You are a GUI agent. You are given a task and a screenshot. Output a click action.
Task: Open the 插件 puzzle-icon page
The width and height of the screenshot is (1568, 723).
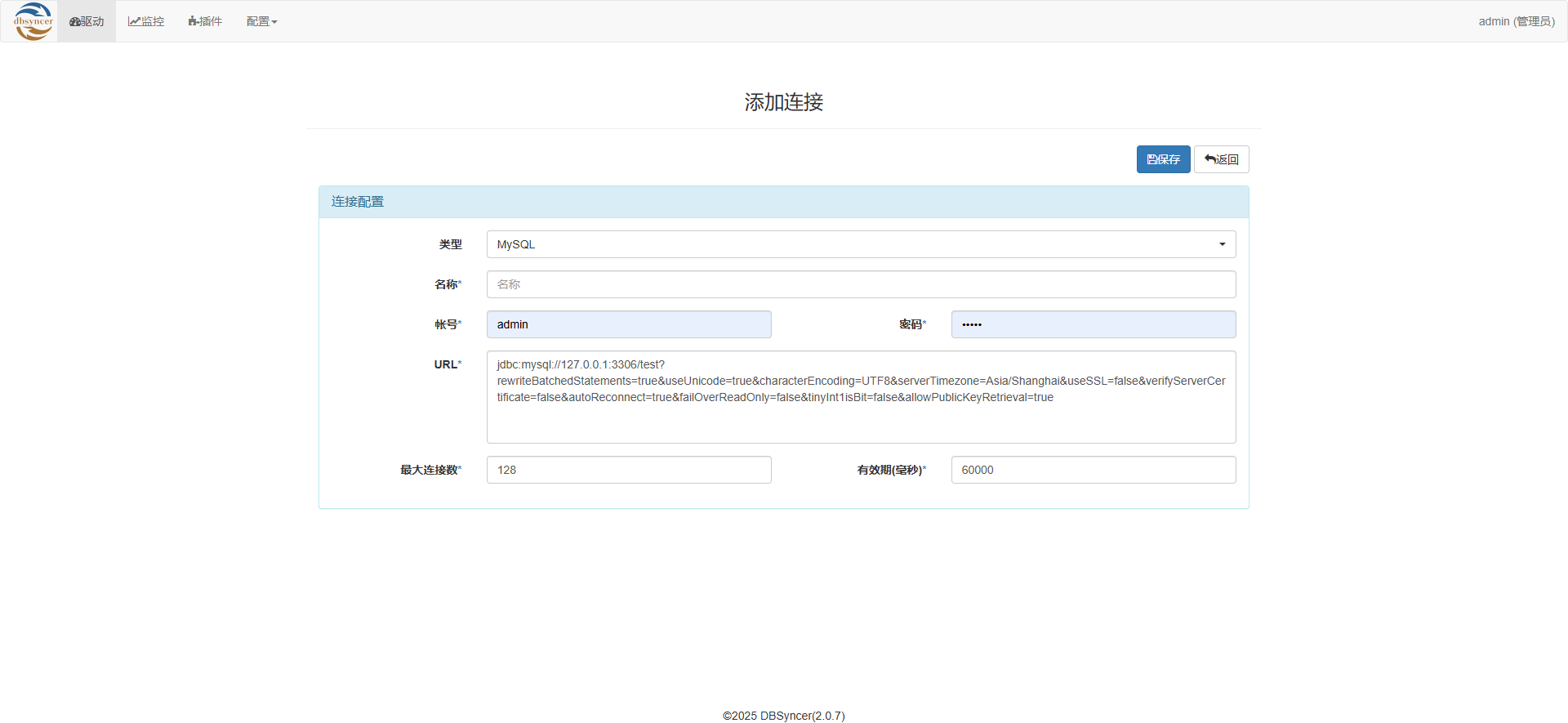pyautogui.click(x=205, y=21)
